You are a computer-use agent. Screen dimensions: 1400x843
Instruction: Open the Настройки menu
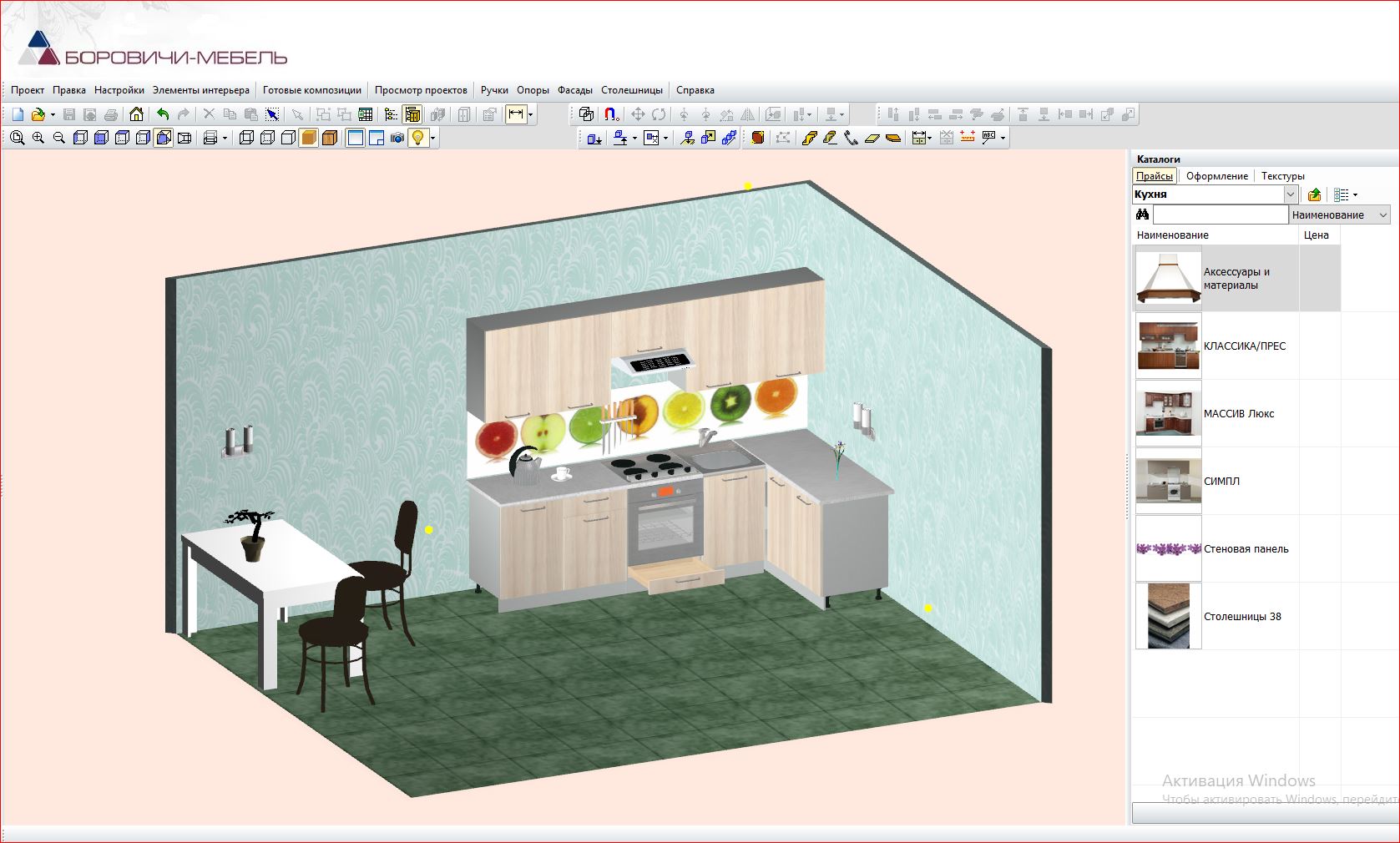119,90
